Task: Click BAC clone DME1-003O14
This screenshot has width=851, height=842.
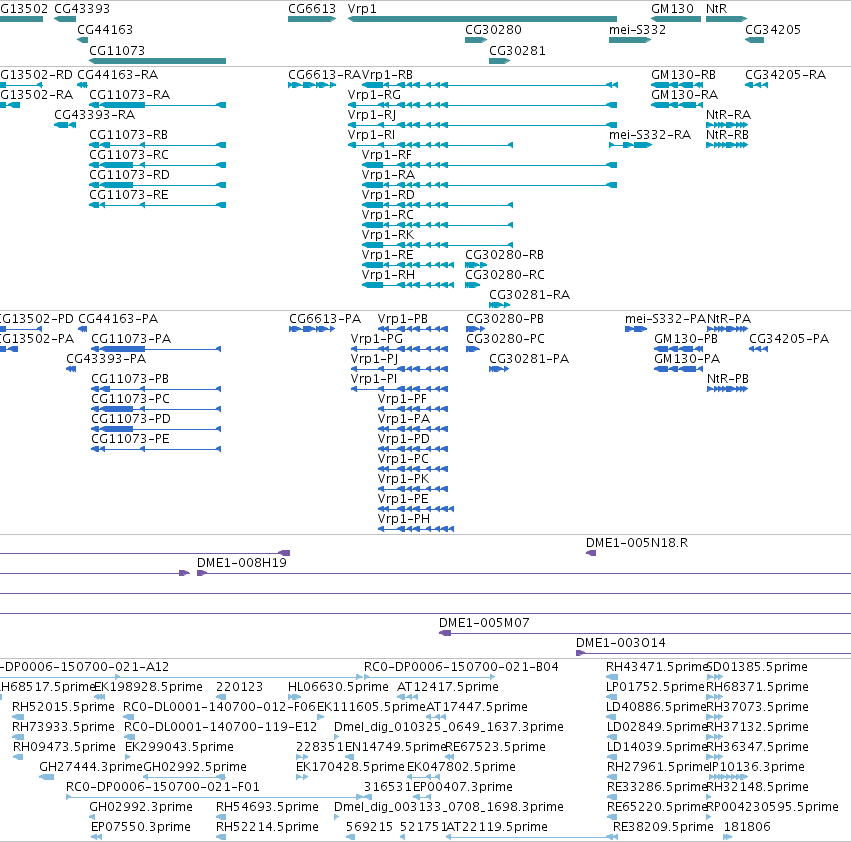Action: coord(621,643)
